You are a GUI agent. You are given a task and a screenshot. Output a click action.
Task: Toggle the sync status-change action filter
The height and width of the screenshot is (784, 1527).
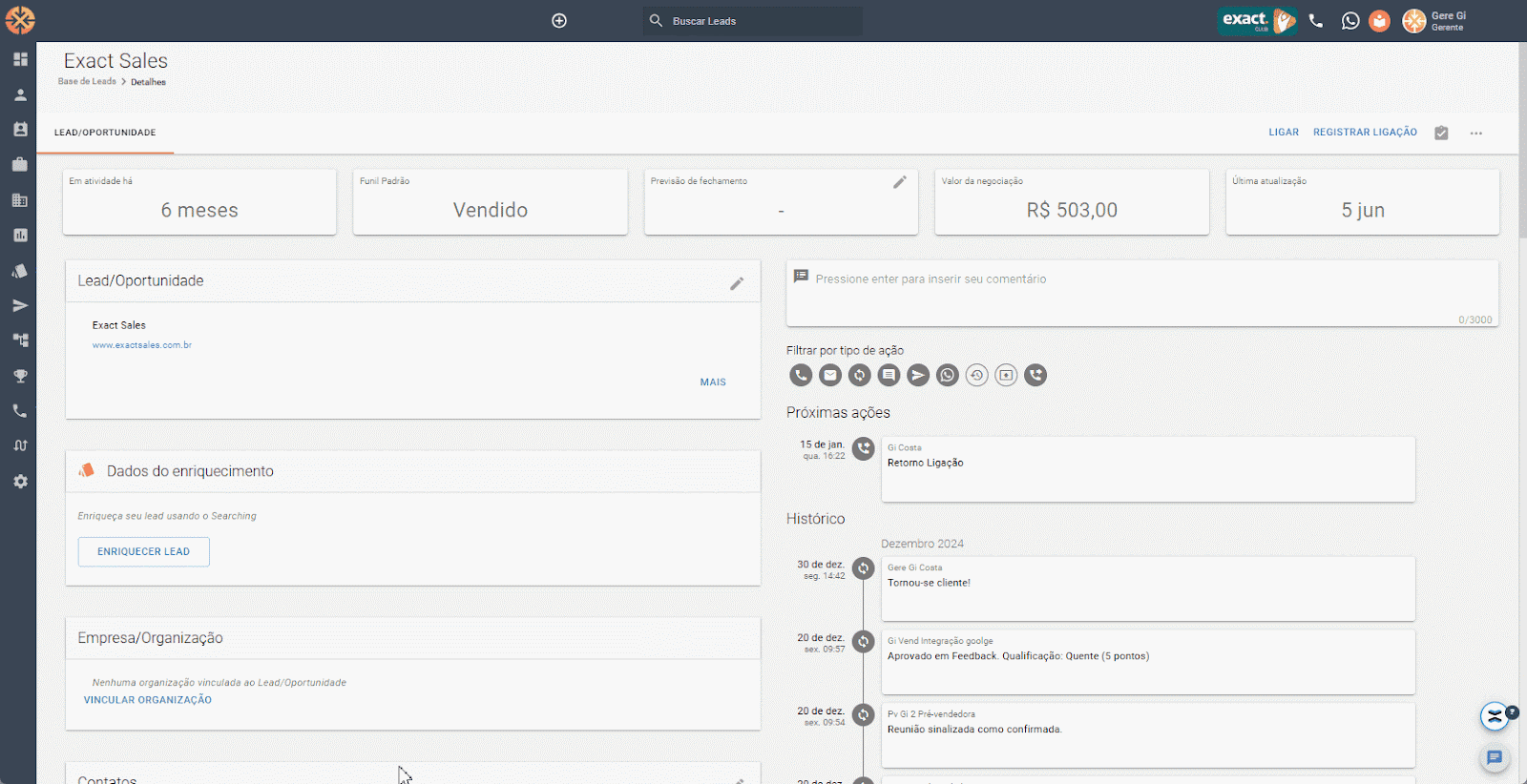pyautogui.click(x=860, y=376)
